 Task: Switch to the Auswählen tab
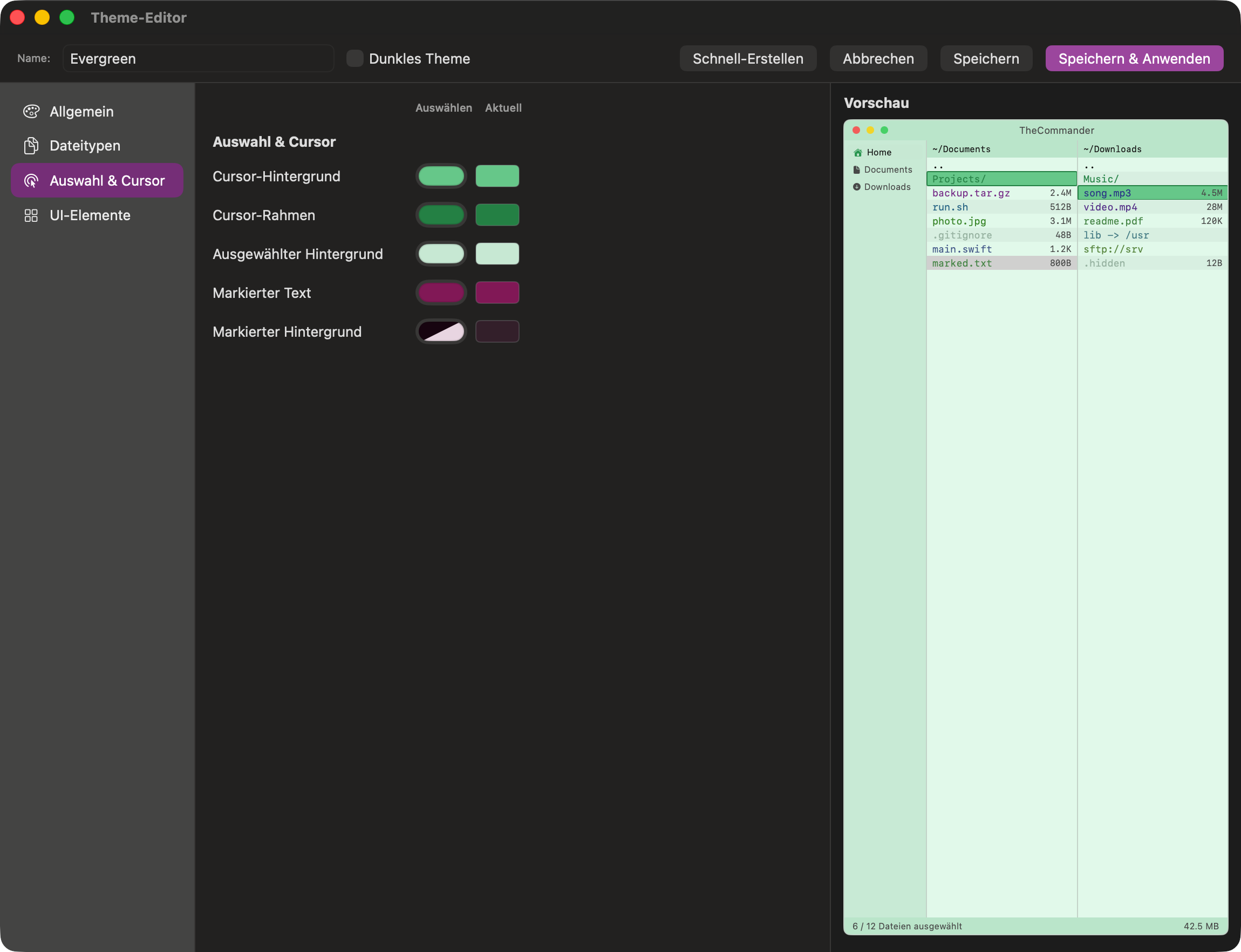[x=444, y=108]
